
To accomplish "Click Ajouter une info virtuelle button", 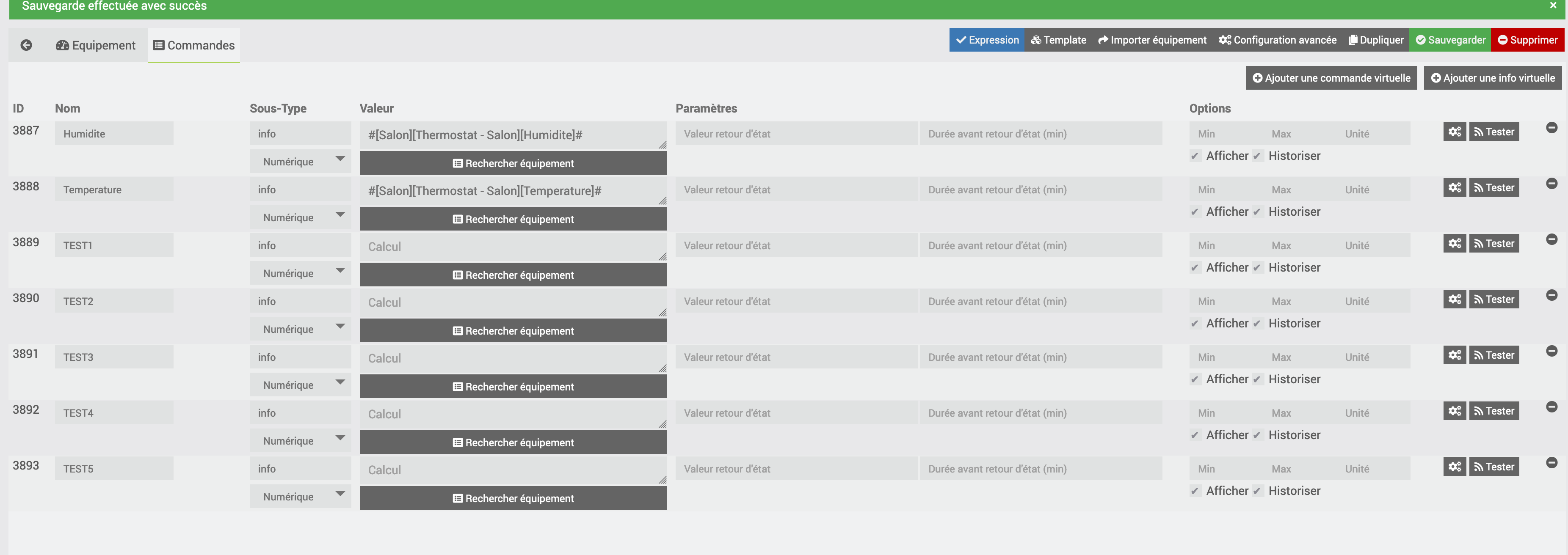I will 1493,78.
